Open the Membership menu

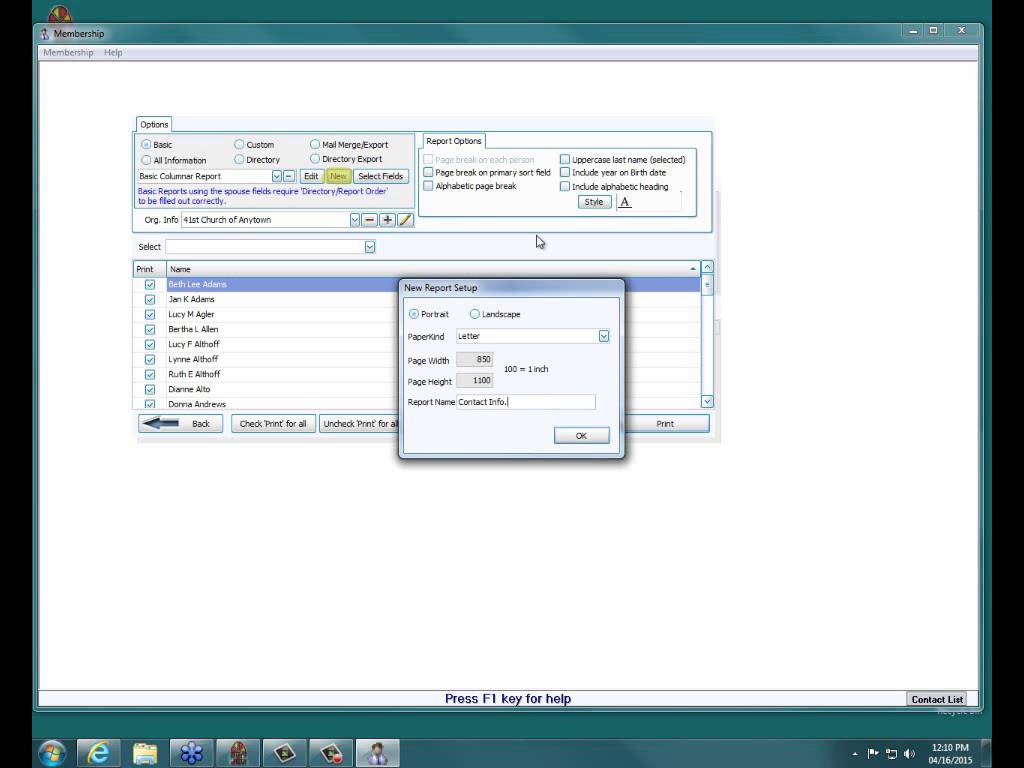pos(68,53)
